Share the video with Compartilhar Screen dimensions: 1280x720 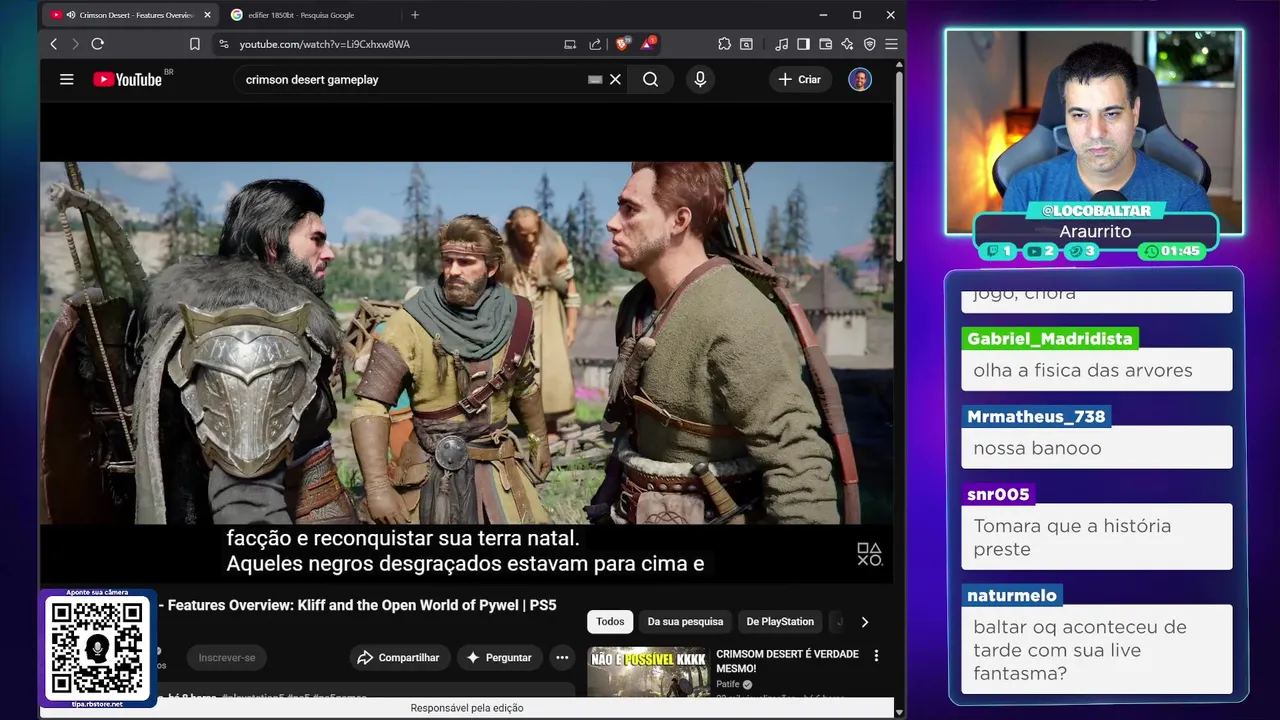[398, 657]
